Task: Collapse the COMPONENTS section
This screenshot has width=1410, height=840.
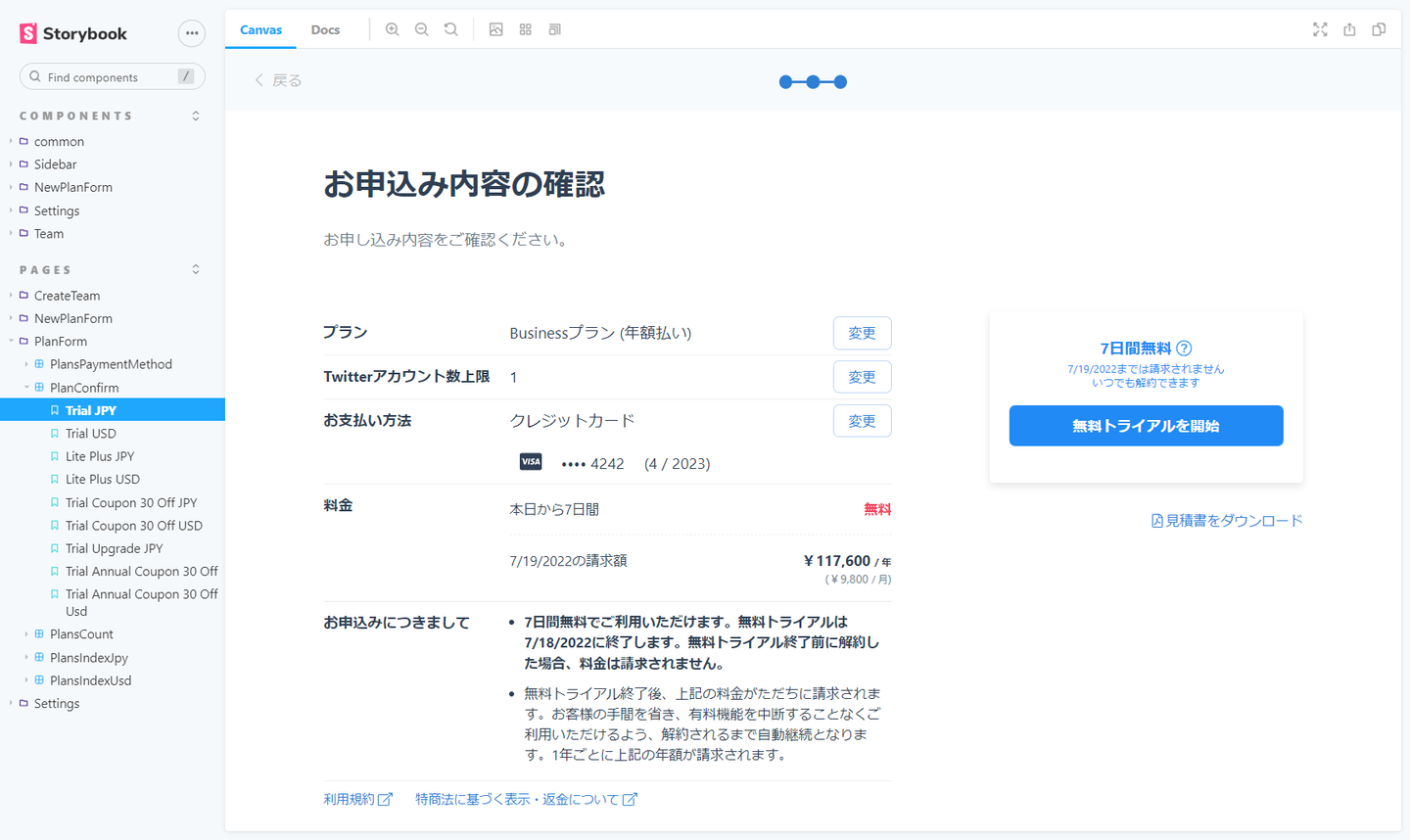Action: tap(196, 116)
